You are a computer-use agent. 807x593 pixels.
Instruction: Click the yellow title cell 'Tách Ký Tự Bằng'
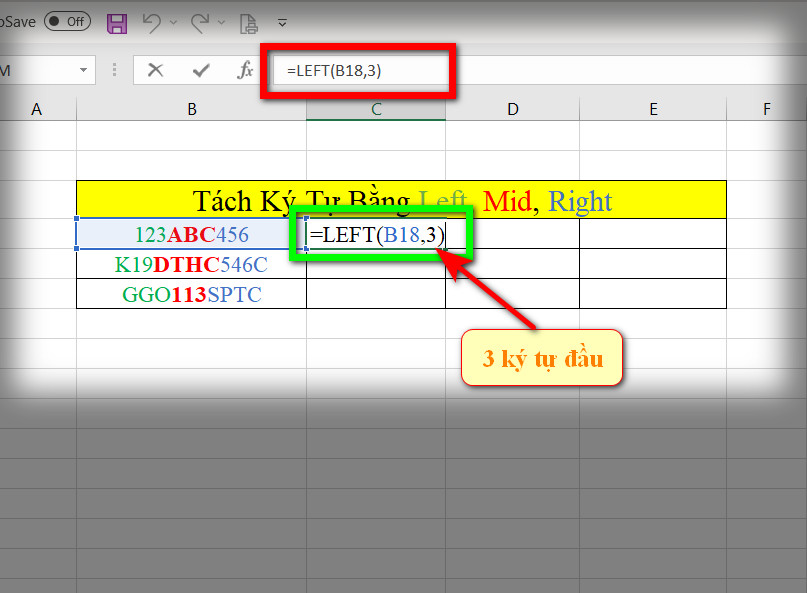(401, 200)
